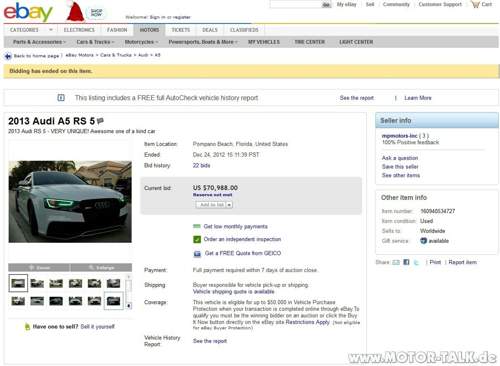Screen dimensions: 500x366
Task: Click the back arrow to home page
Action: click(x=8, y=56)
